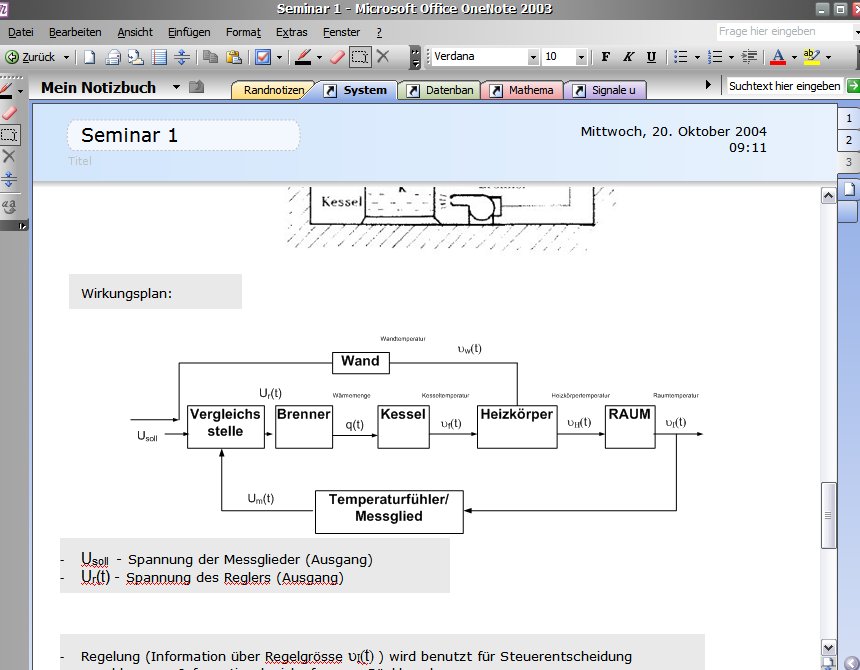Apply the yellow text highlight button
This screenshot has width=860, height=670.
click(x=812, y=57)
